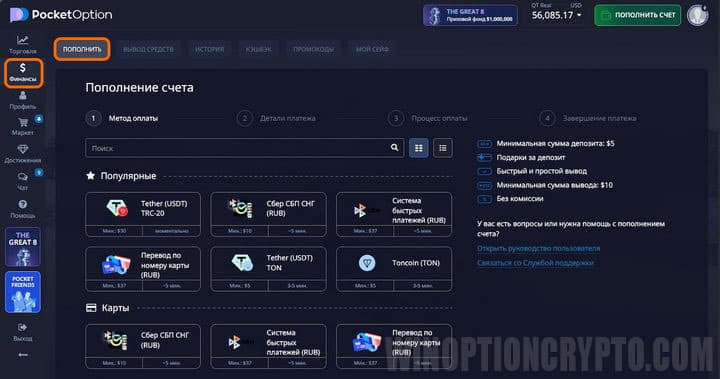Click step 3 Процесс оплаты

[x=428, y=119]
